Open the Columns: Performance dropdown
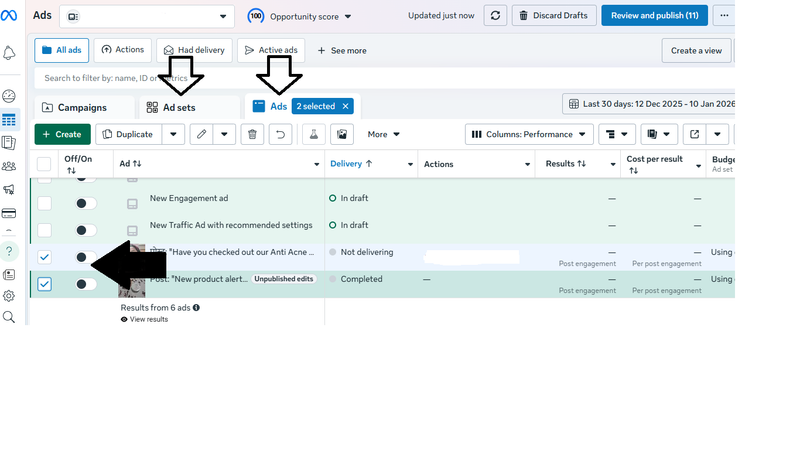The image size is (800, 450). point(529,134)
